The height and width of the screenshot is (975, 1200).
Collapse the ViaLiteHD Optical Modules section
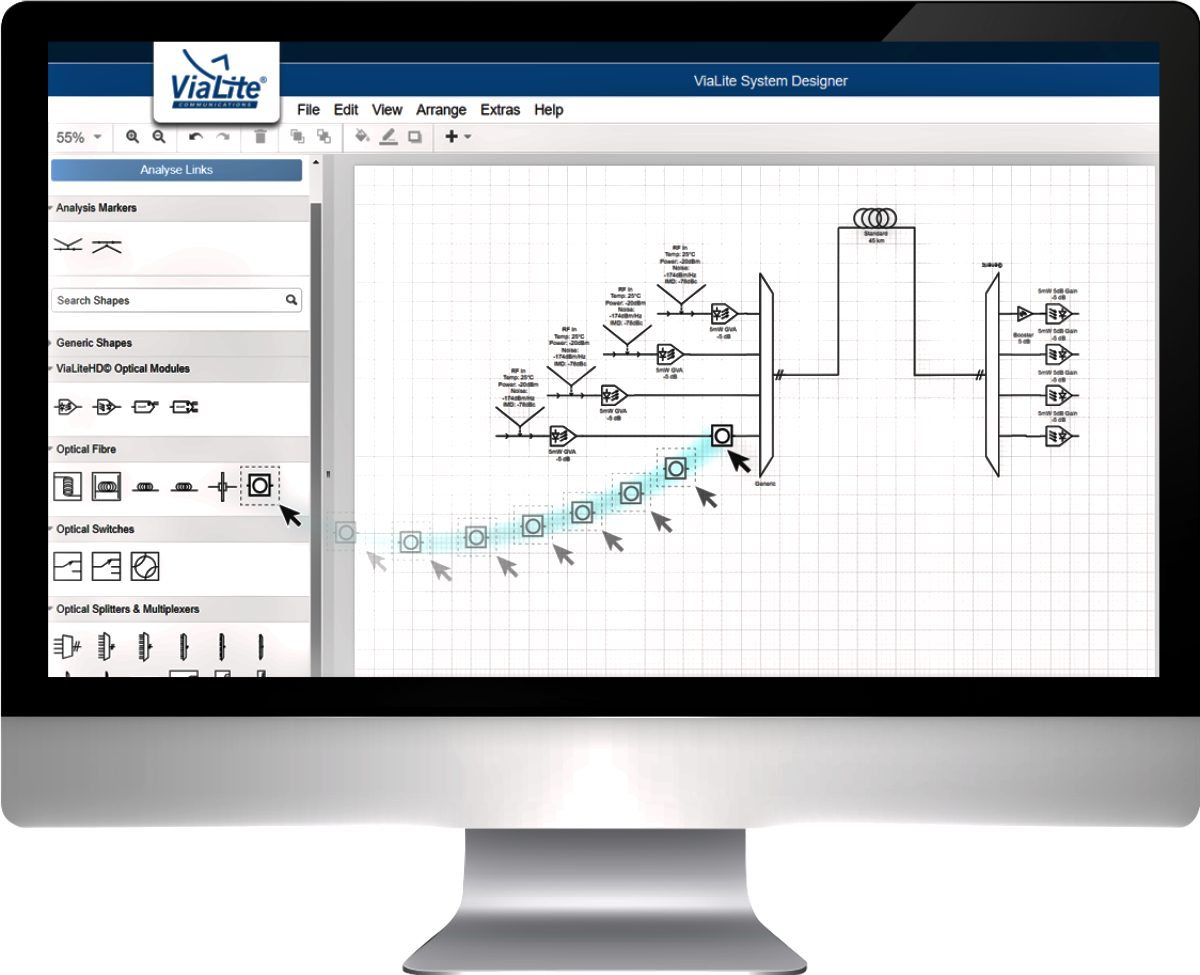(176, 368)
